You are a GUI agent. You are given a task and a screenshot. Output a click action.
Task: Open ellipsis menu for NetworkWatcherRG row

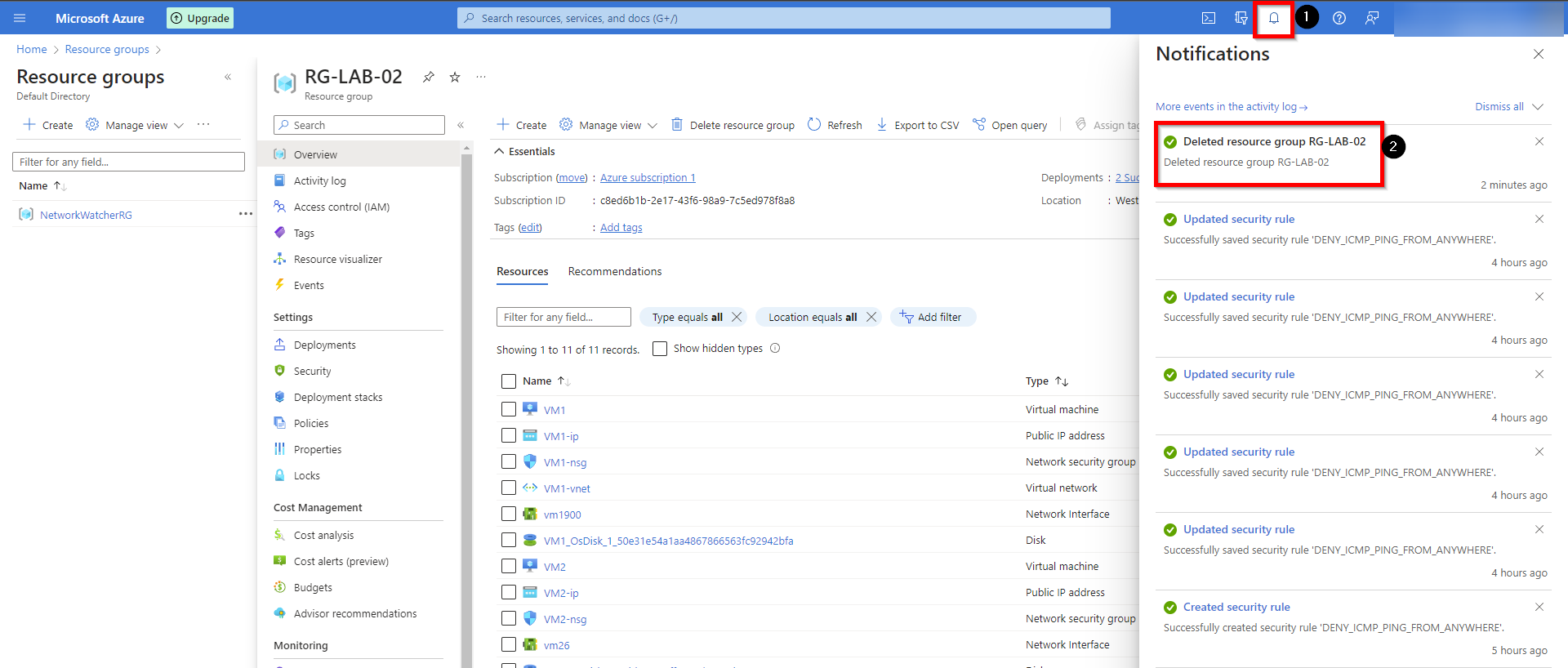click(245, 214)
